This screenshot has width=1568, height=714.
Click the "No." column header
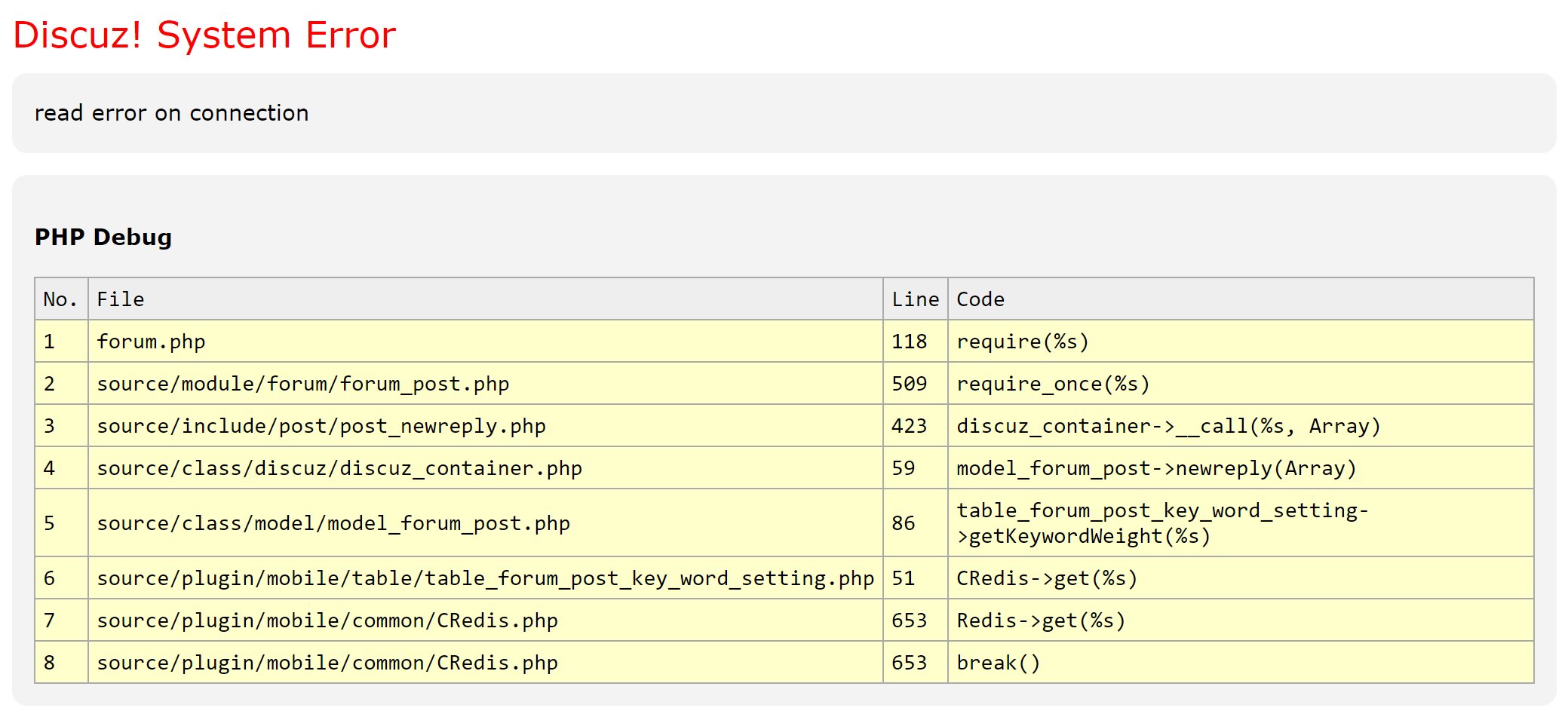pos(60,299)
